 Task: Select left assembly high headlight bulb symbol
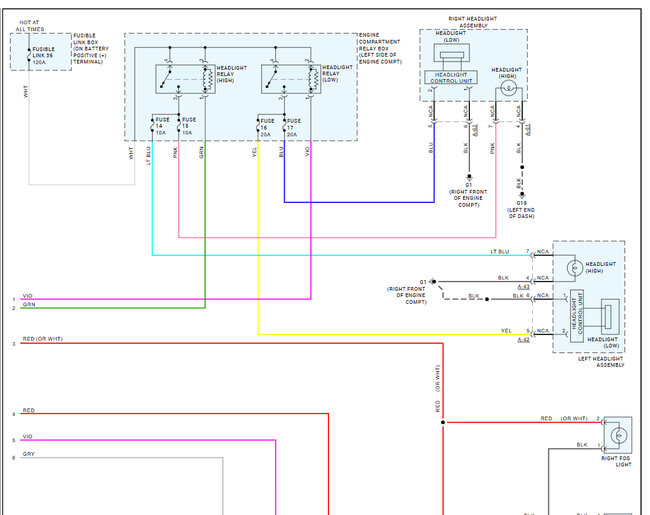pos(575,268)
